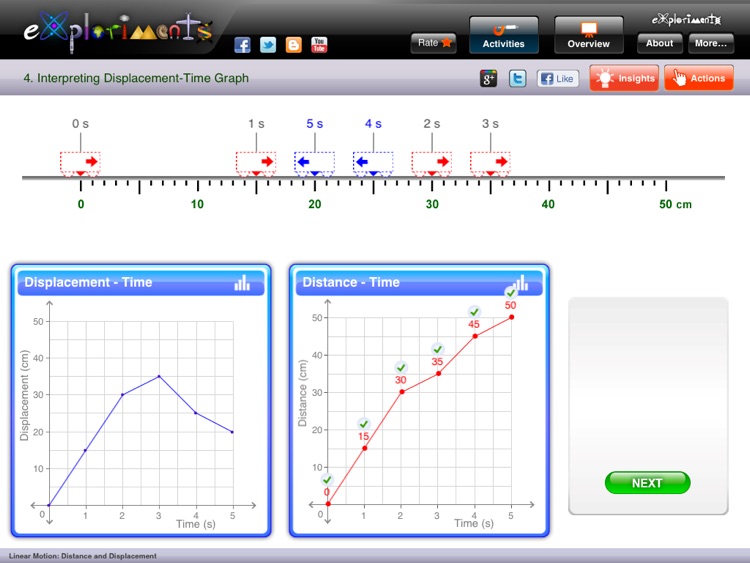Share via the Google Plus icon
Screen dimensions: 750x563
coord(488,78)
